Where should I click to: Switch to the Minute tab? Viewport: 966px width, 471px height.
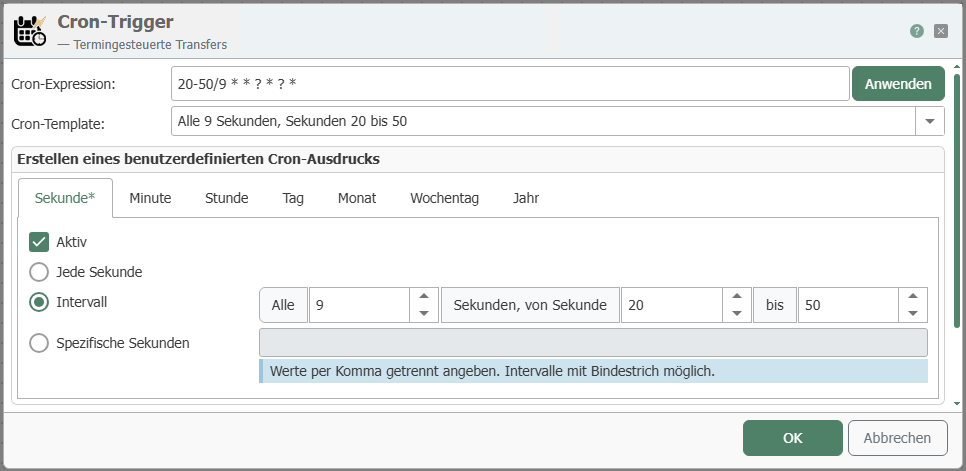(150, 198)
